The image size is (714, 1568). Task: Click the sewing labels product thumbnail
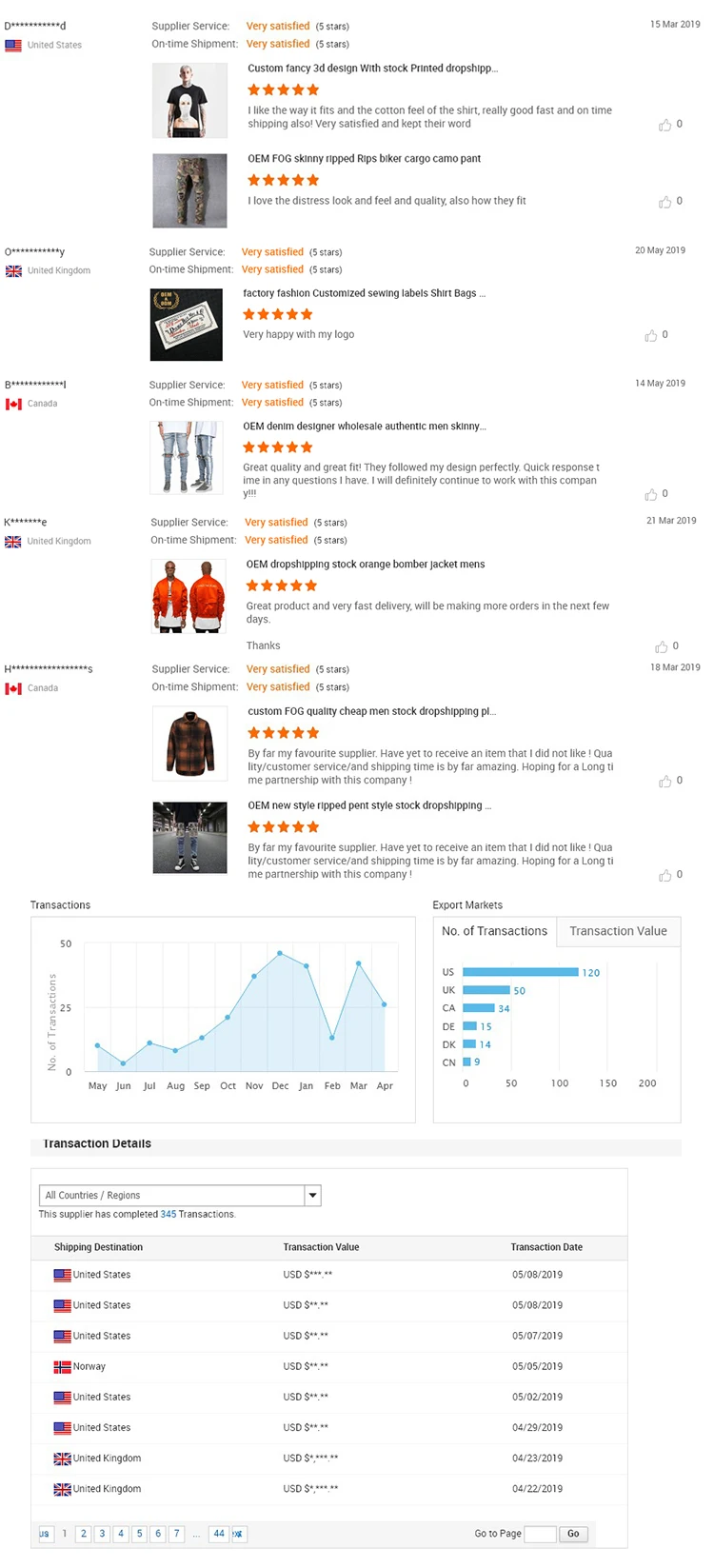point(187,325)
